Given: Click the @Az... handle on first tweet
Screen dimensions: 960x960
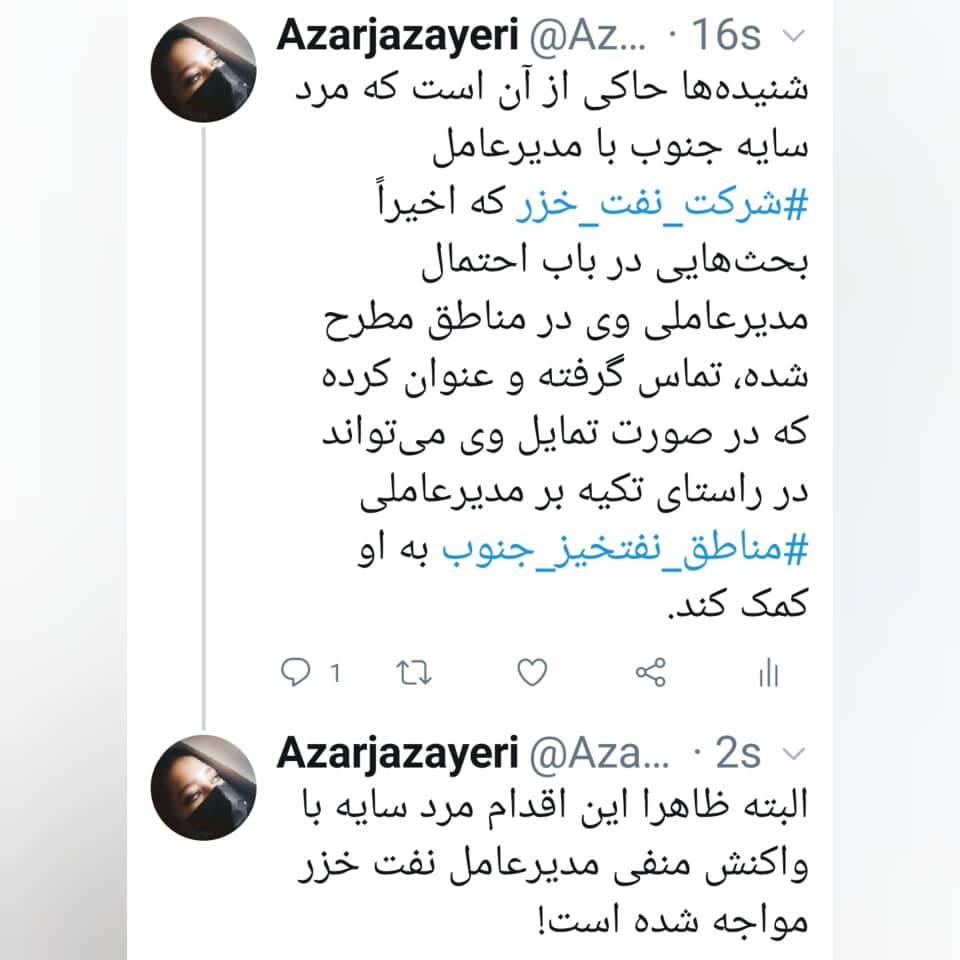Looking at the screenshot, I should [588, 36].
